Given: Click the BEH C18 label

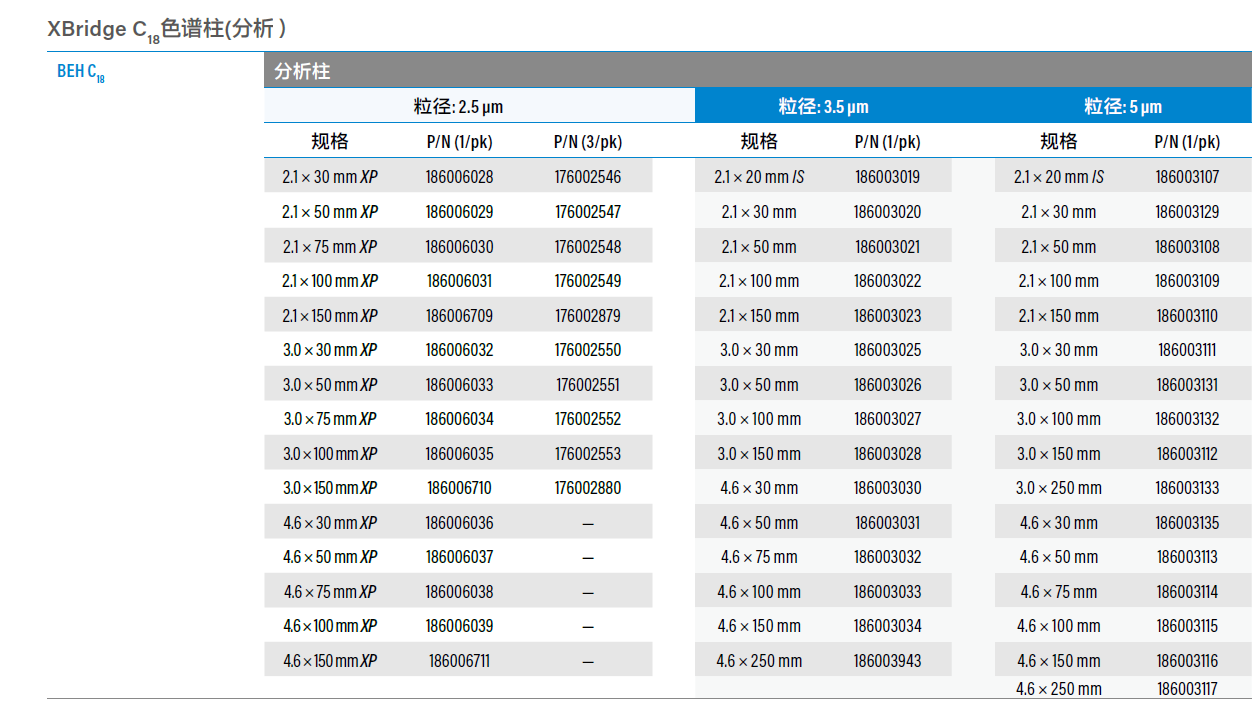Looking at the screenshot, I should [81, 73].
